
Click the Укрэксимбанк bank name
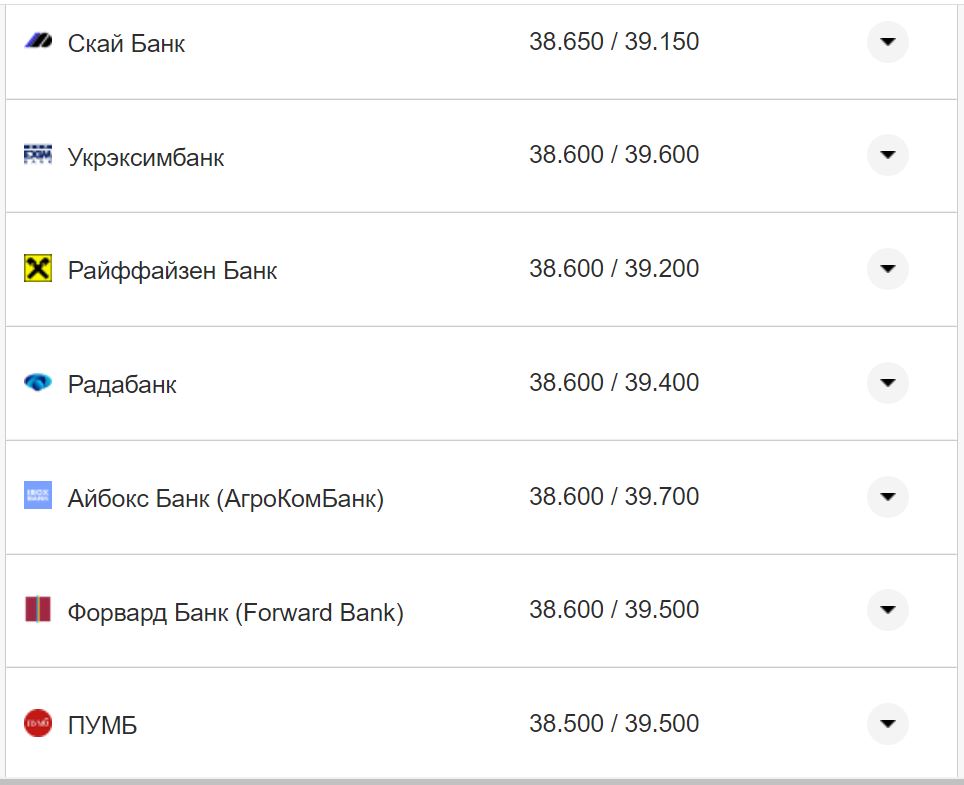point(146,157)
